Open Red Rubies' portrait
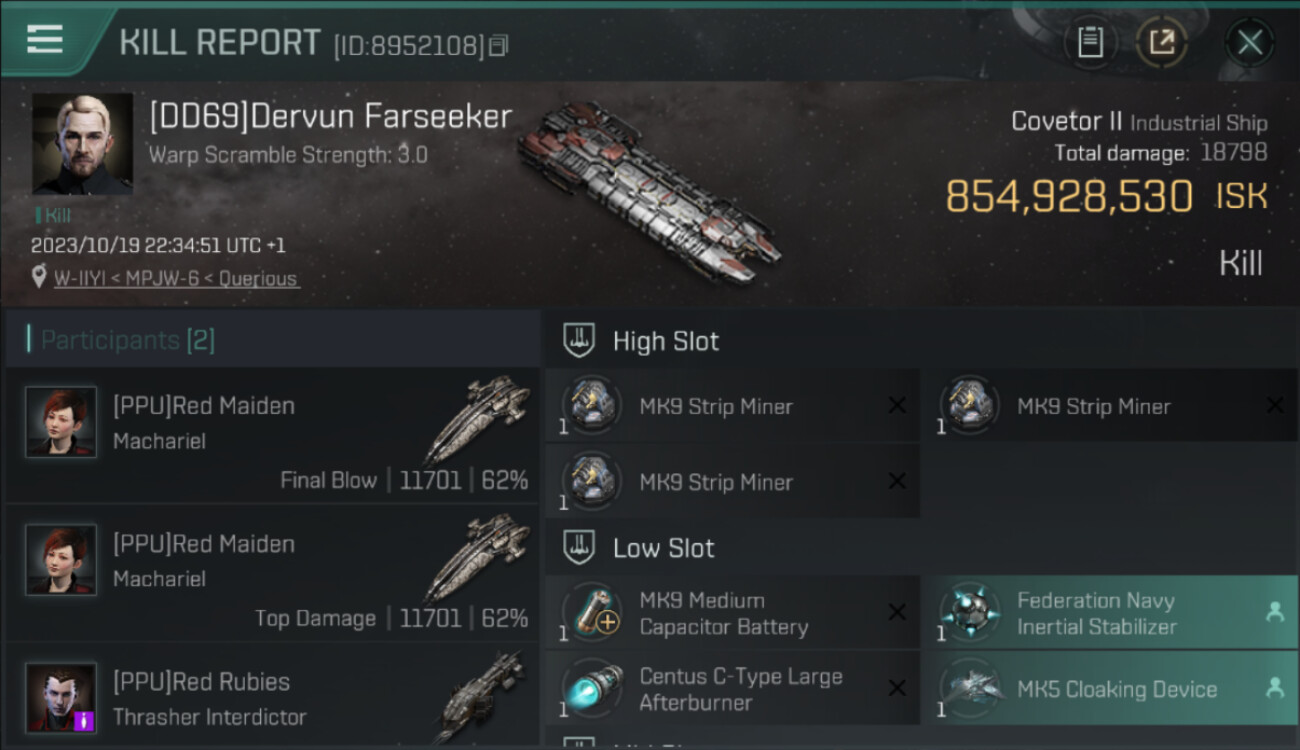1300x750 pixels. (61, 697)
